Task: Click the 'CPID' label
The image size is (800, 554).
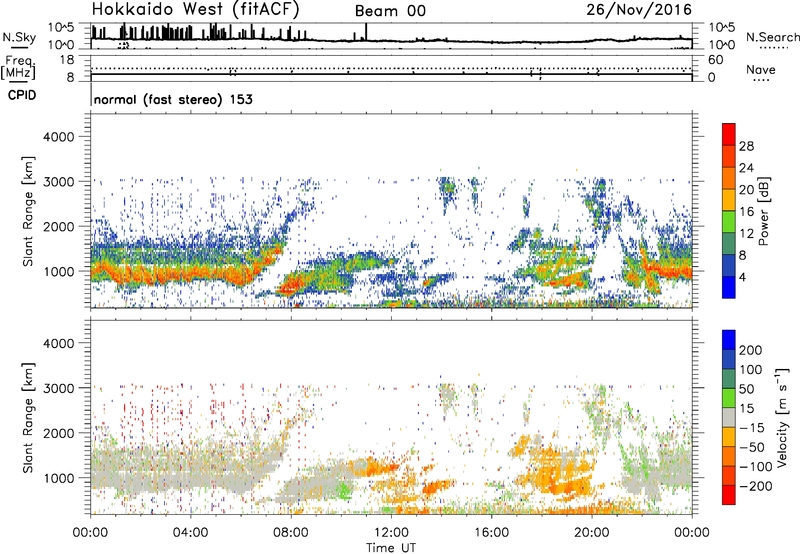Action: point(22,95)
